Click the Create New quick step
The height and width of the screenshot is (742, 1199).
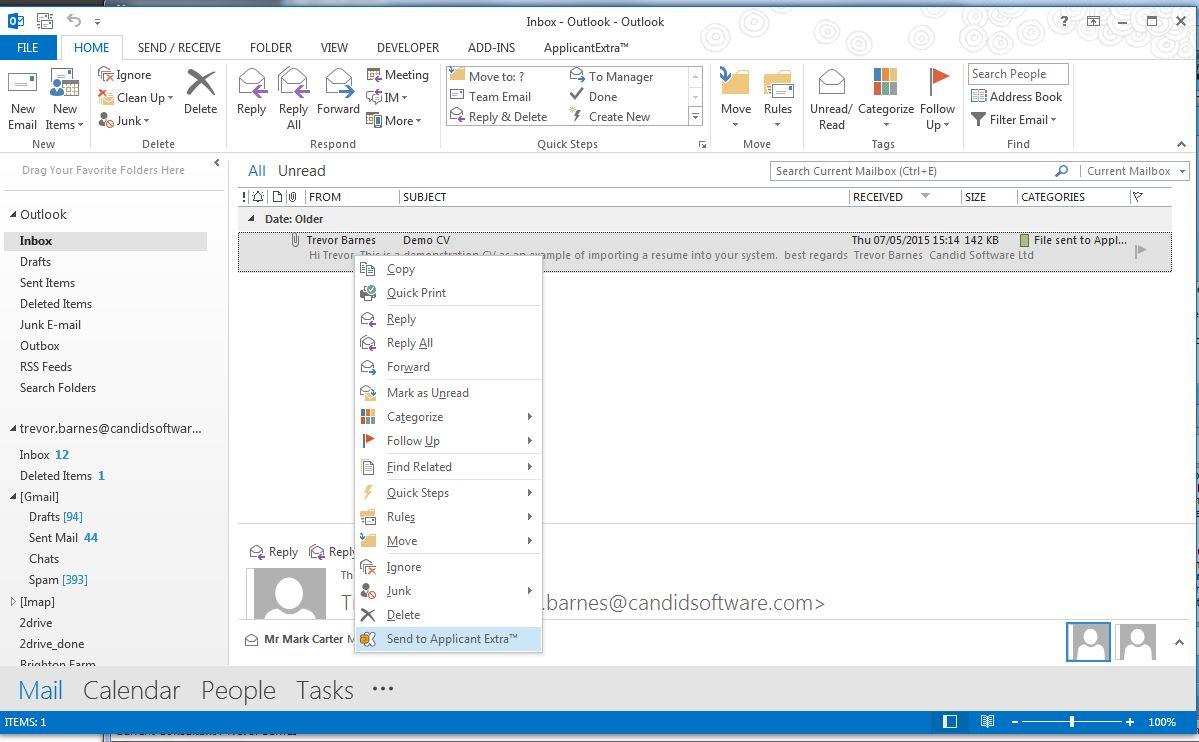[x=609, y=116]
